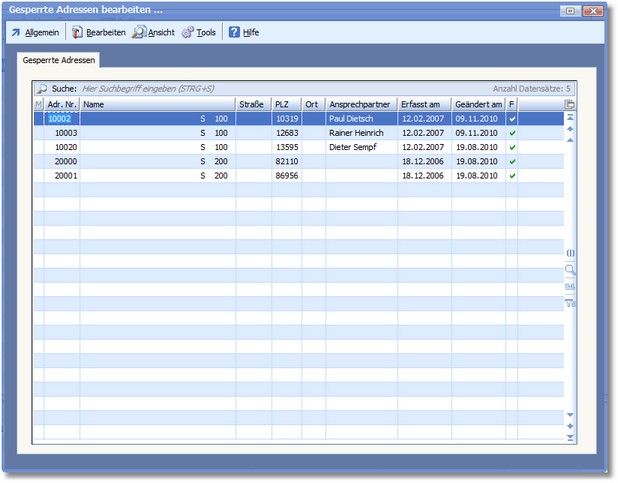Open the column chooser icon at grid corner
Image resolution: width=618 pixels, height=483 pixels.
click(x=570, y=104)
